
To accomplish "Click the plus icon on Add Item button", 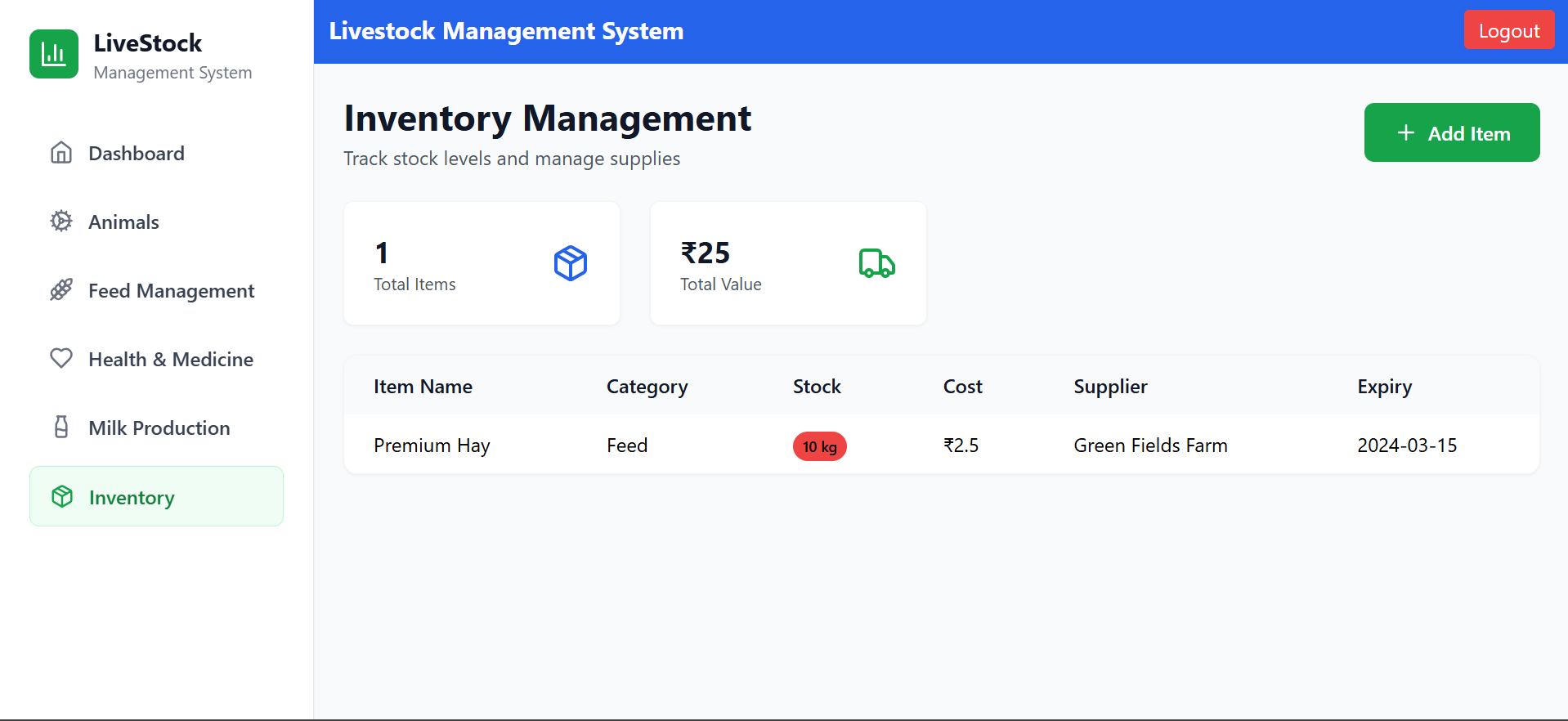I will tap(1406, 132).
